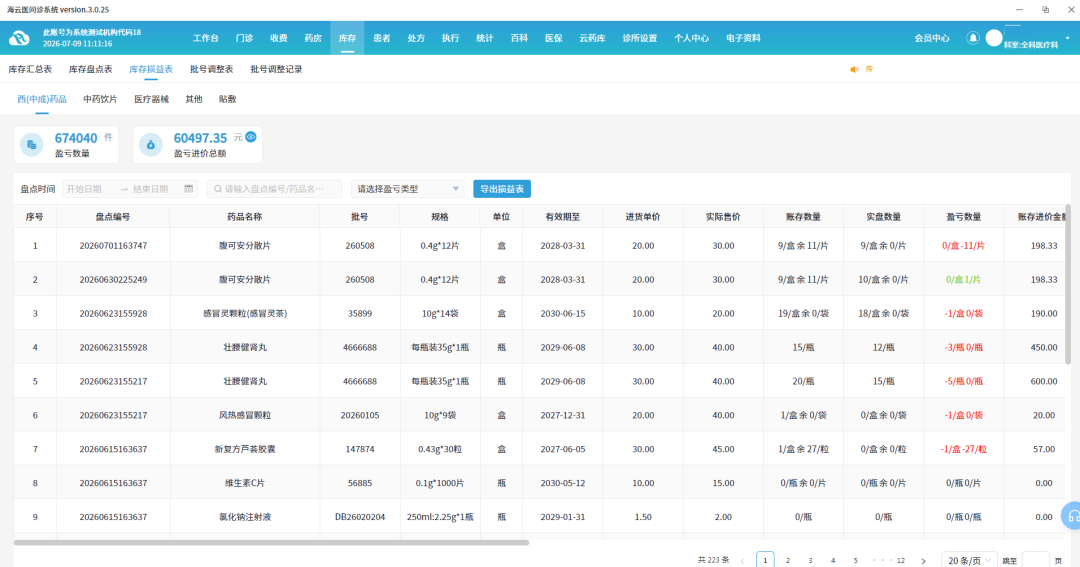Open the 诊所设置 menu
Image resolution: width=1080 pixels, height=567 pixels.
[x=640, y=38]
